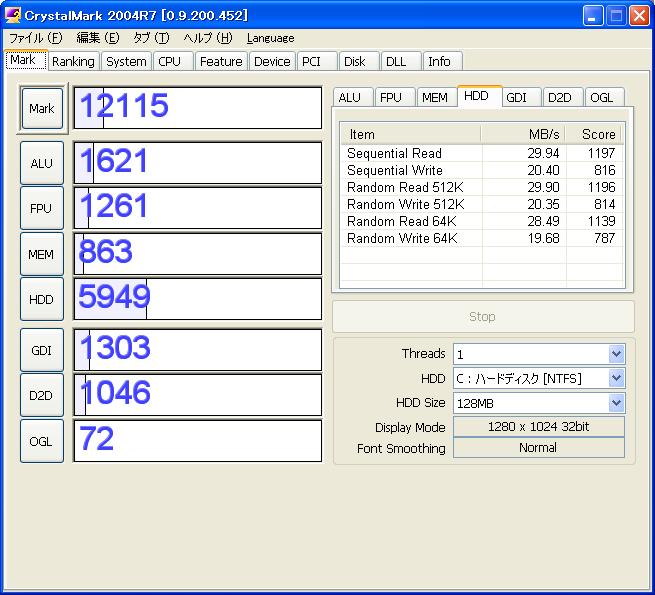
Task: Click the MB/s column header
Action: [x=523, y=134]
